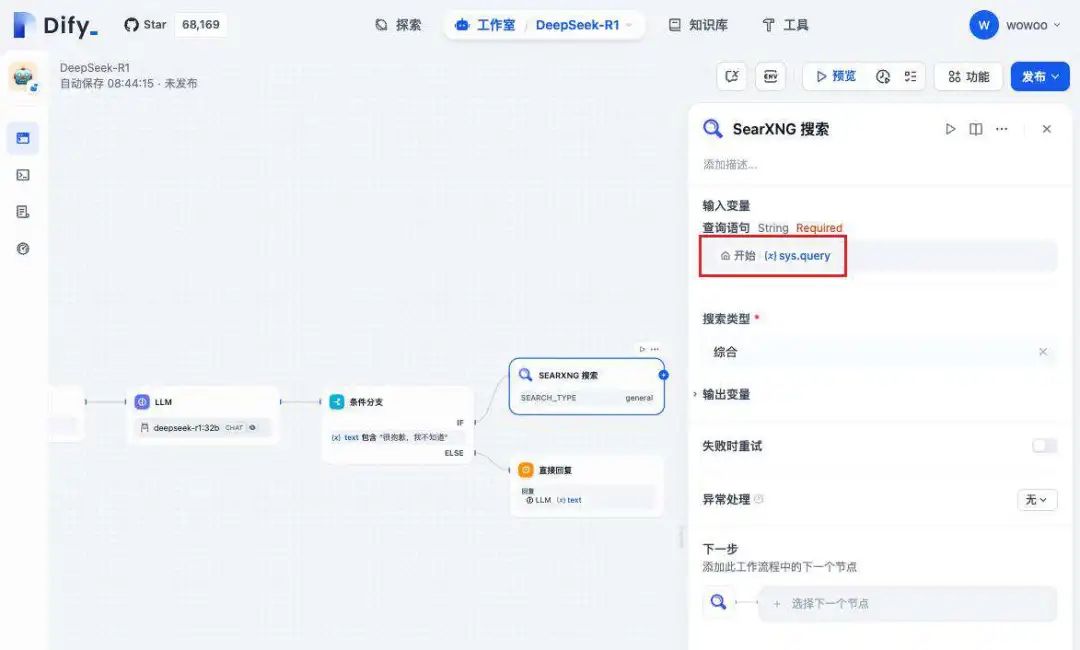Image resolution: width=1080 pixels, height=650 pixels.
Task: Open API access terminal sidebar icon
Action: click(x=23, y=175)
